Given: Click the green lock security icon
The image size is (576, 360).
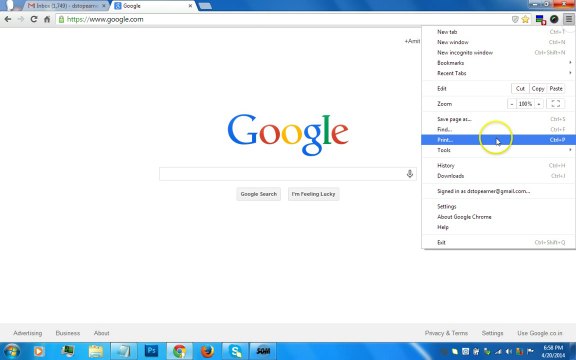Looking at the screenshot, I should [61, 19].
